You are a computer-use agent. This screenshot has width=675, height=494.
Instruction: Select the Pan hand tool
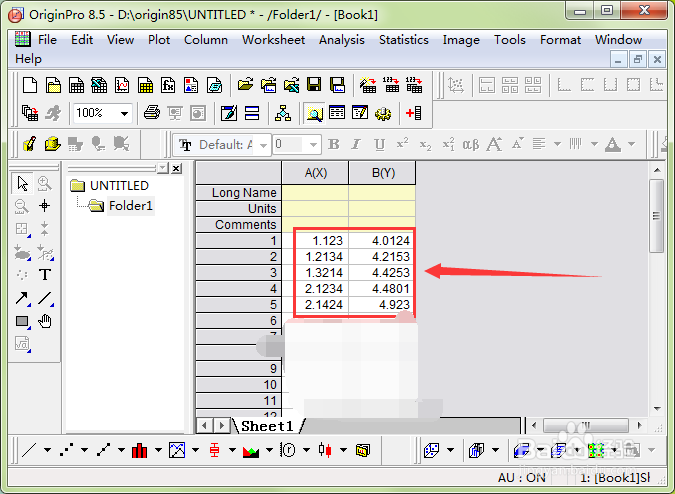coord(45,321)
